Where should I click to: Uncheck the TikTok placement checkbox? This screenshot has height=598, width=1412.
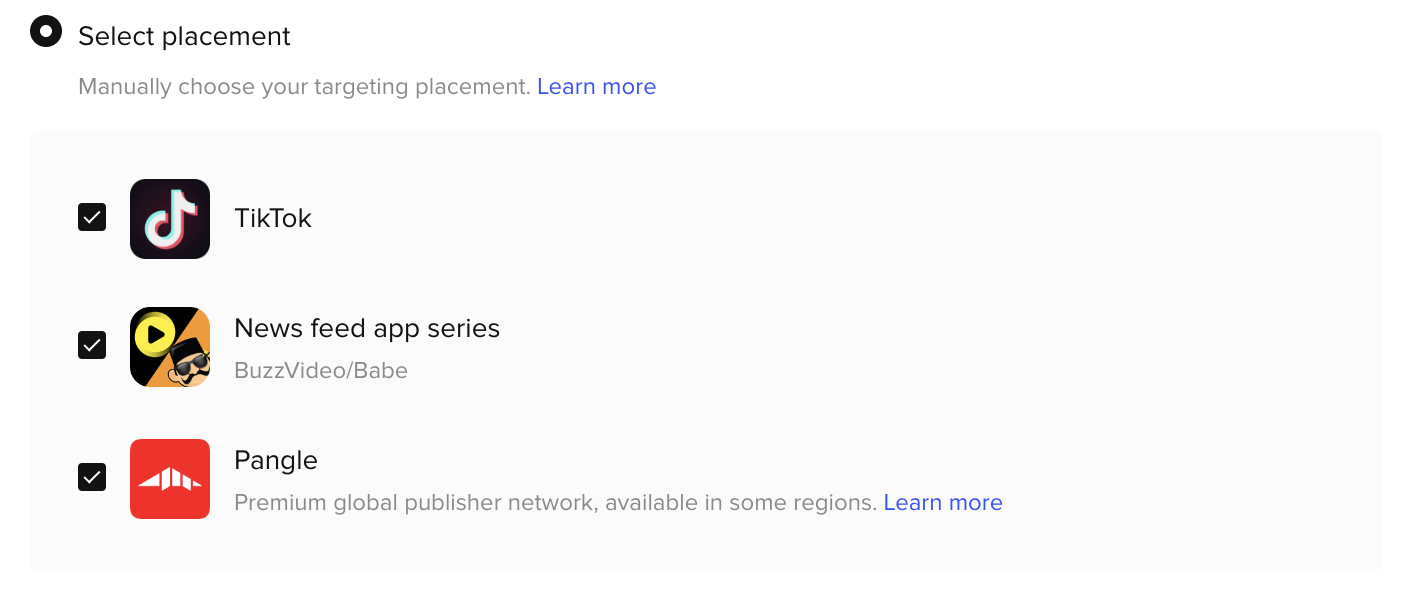pyautogui.click(x=92, y=217)
